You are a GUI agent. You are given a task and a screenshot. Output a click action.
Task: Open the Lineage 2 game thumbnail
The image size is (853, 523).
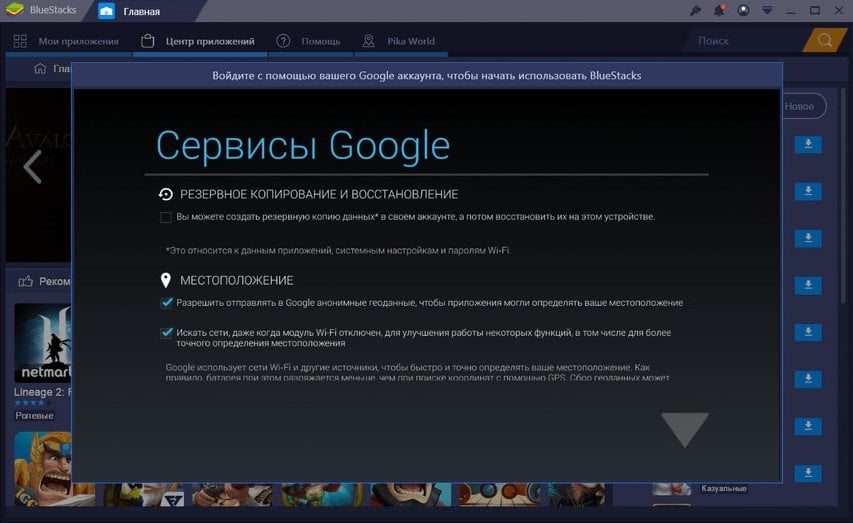coord(43,343)
